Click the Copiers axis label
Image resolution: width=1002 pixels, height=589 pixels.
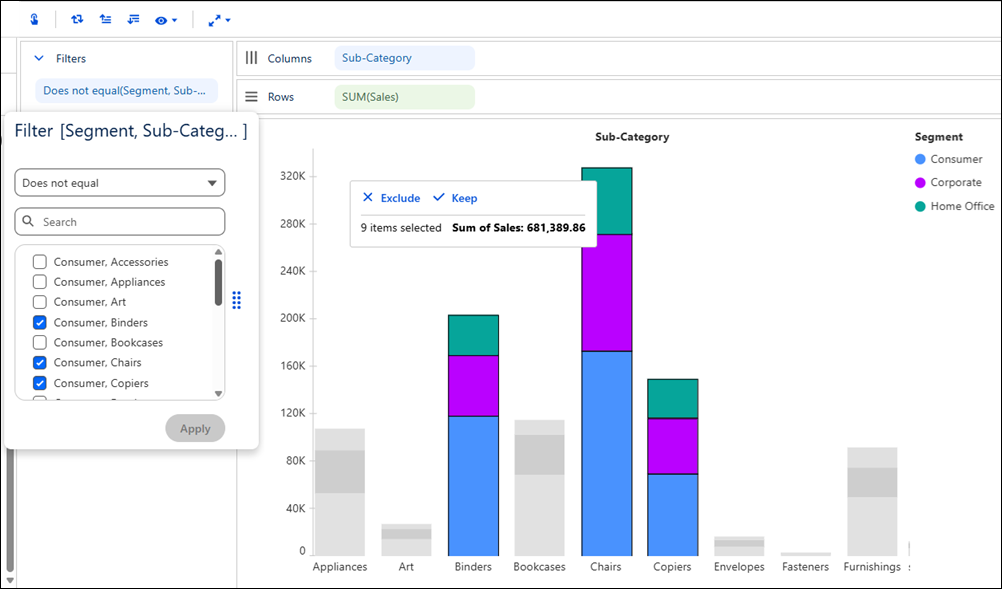672,567
